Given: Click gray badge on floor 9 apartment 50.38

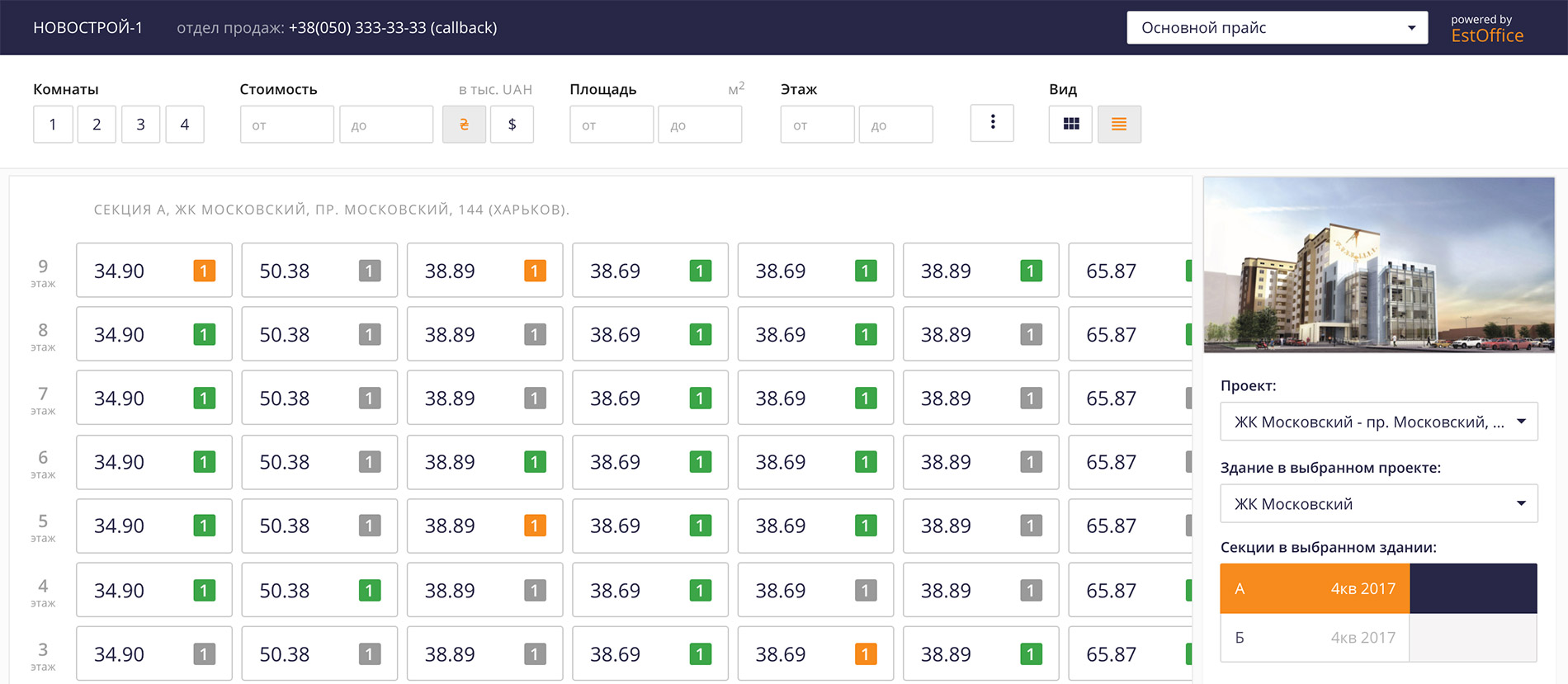Looking at the screenshot, I should (x=370, y=271).
